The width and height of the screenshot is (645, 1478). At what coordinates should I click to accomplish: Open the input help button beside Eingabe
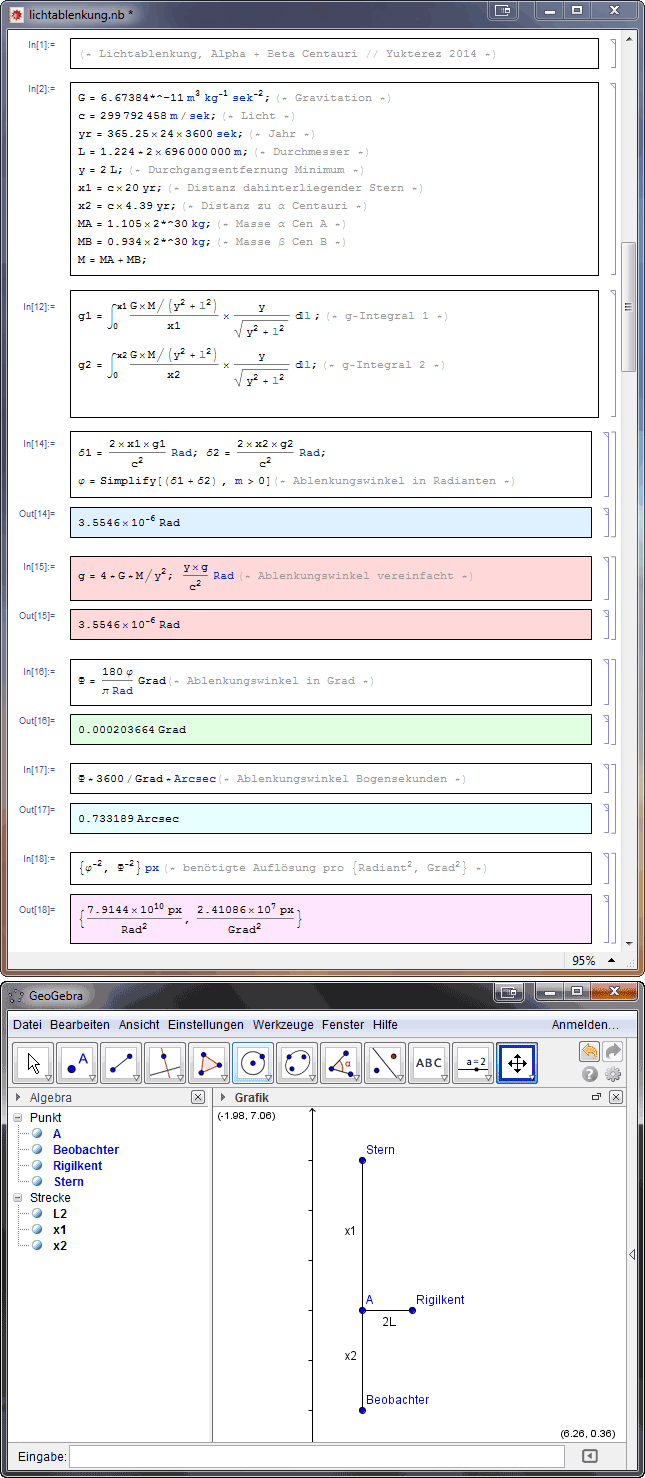click(x=590, y=1456)
